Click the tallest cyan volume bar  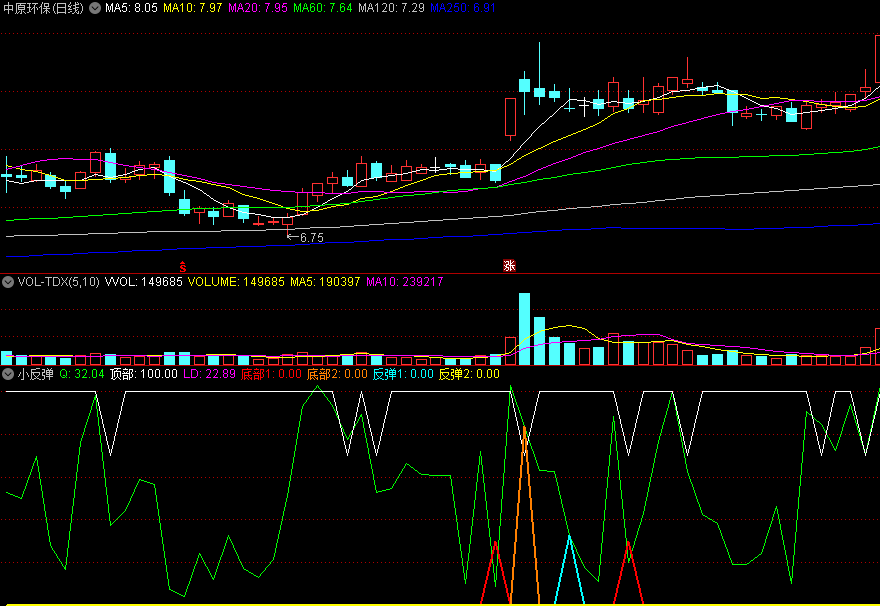point(524,329)
